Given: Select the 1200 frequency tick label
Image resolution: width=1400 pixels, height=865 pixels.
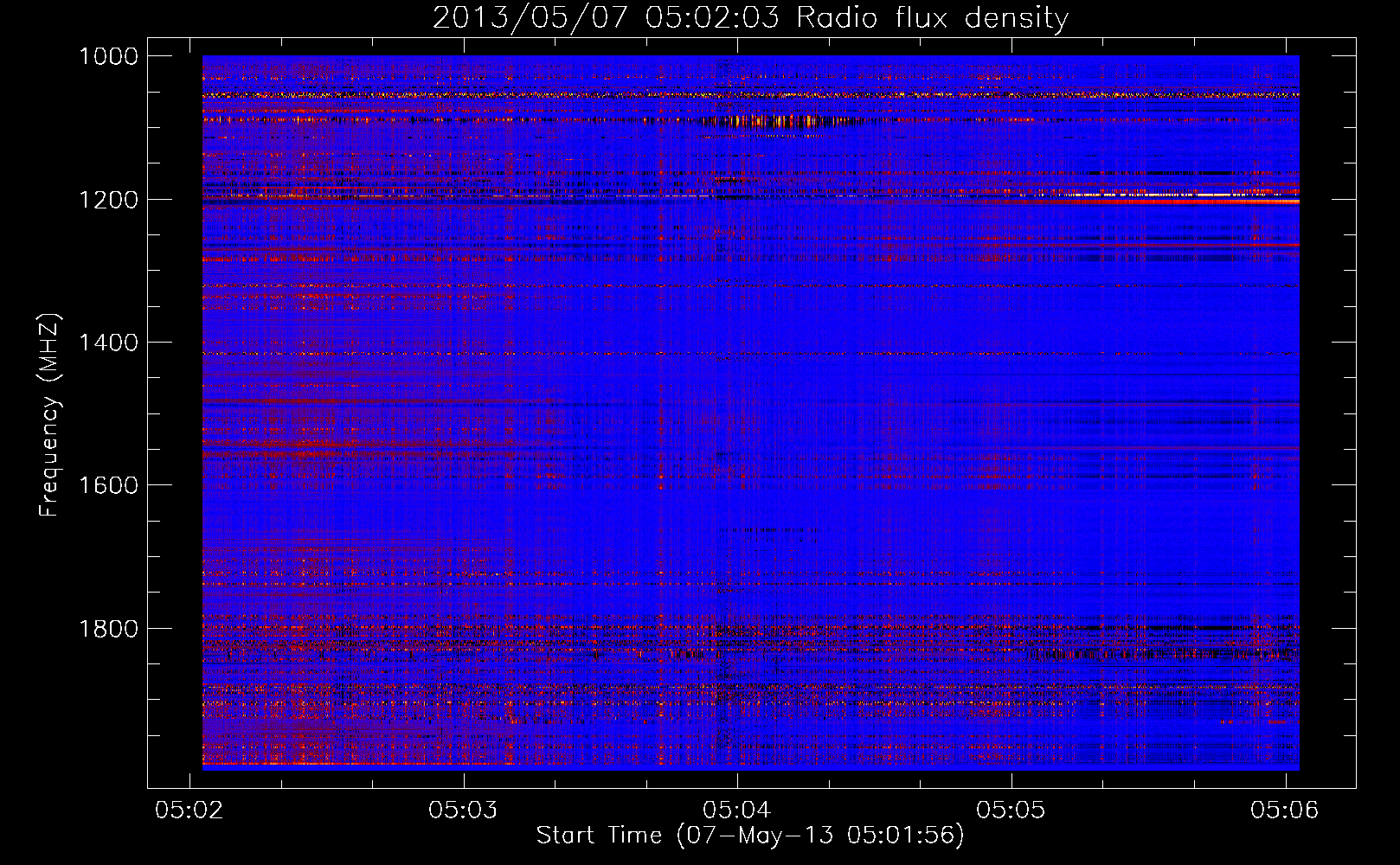Looking at the screenshot, I should pos(108,200).
